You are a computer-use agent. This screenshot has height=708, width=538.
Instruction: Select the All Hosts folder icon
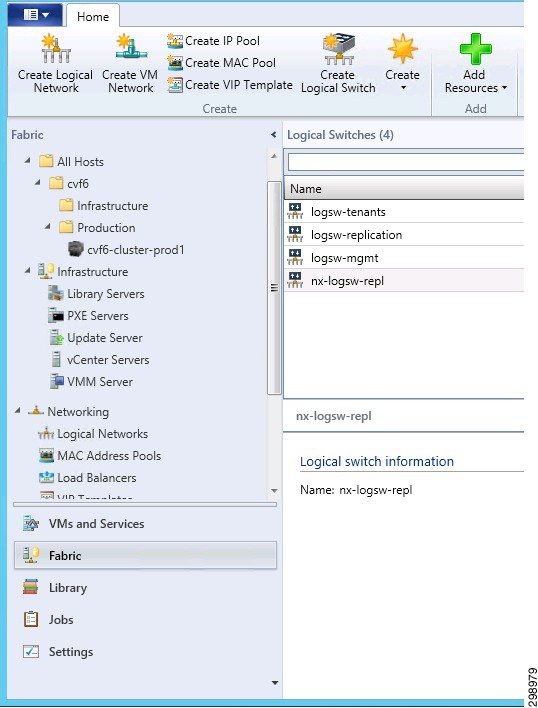46,161
